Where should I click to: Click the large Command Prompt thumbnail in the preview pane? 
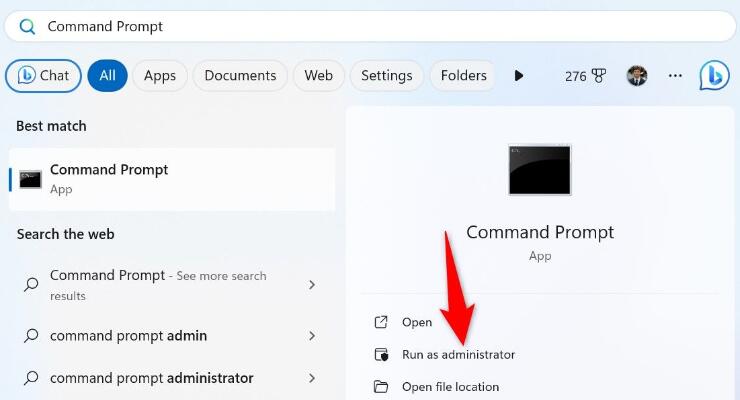click(x=539, y=170)
